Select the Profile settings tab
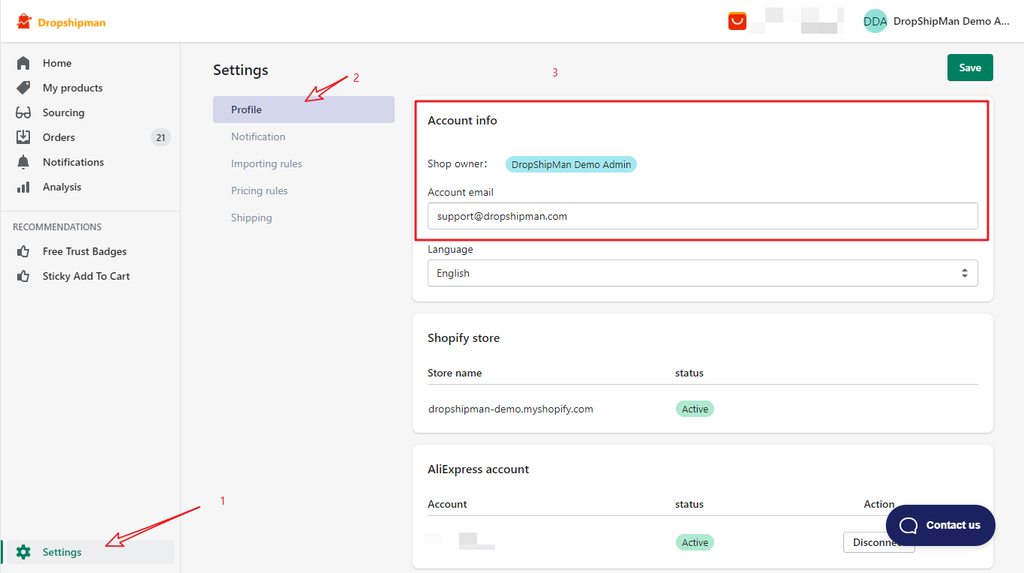Viewport: 1024px width, 573px height. pyautogui.click(x=304, y=110)
